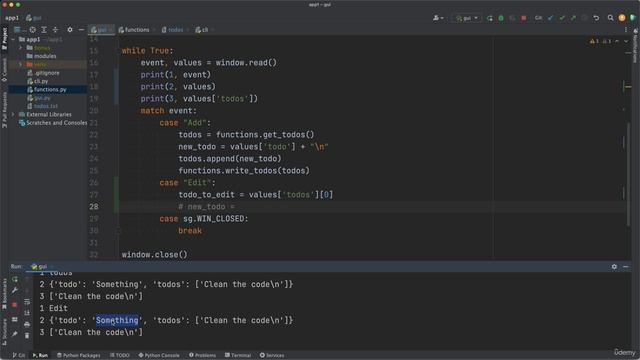
Task: Toggle the Commit tool window from the left sidebar
Action: 4,69
